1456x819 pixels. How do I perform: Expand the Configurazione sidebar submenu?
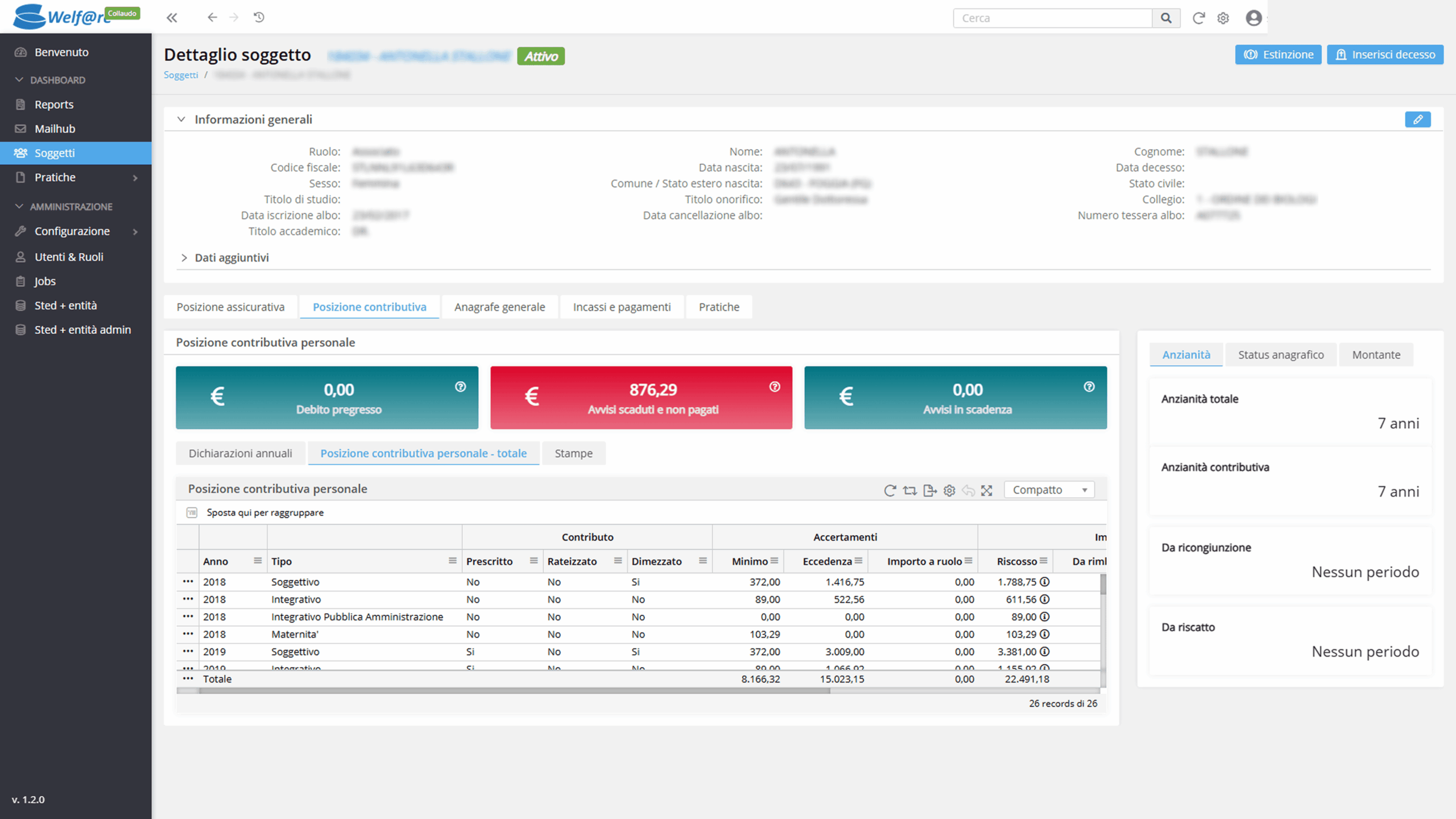click(135, 231)
